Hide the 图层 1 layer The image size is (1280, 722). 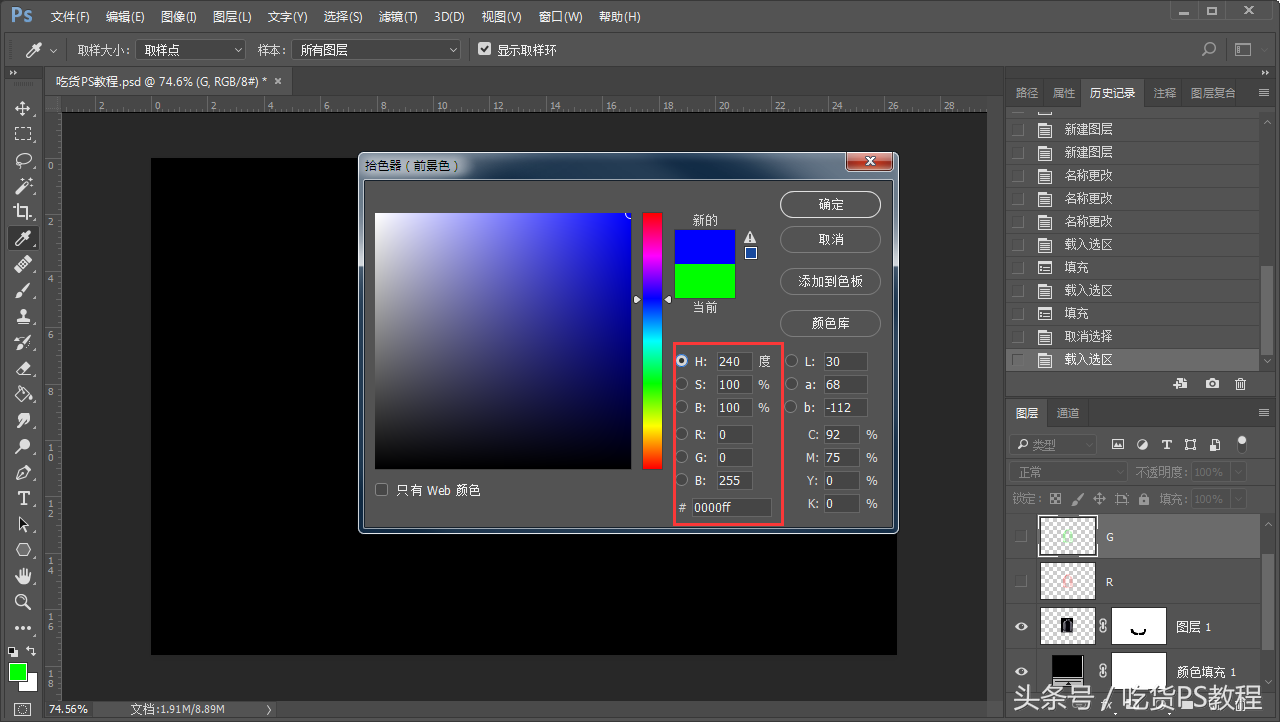(x=1021, y=627)
